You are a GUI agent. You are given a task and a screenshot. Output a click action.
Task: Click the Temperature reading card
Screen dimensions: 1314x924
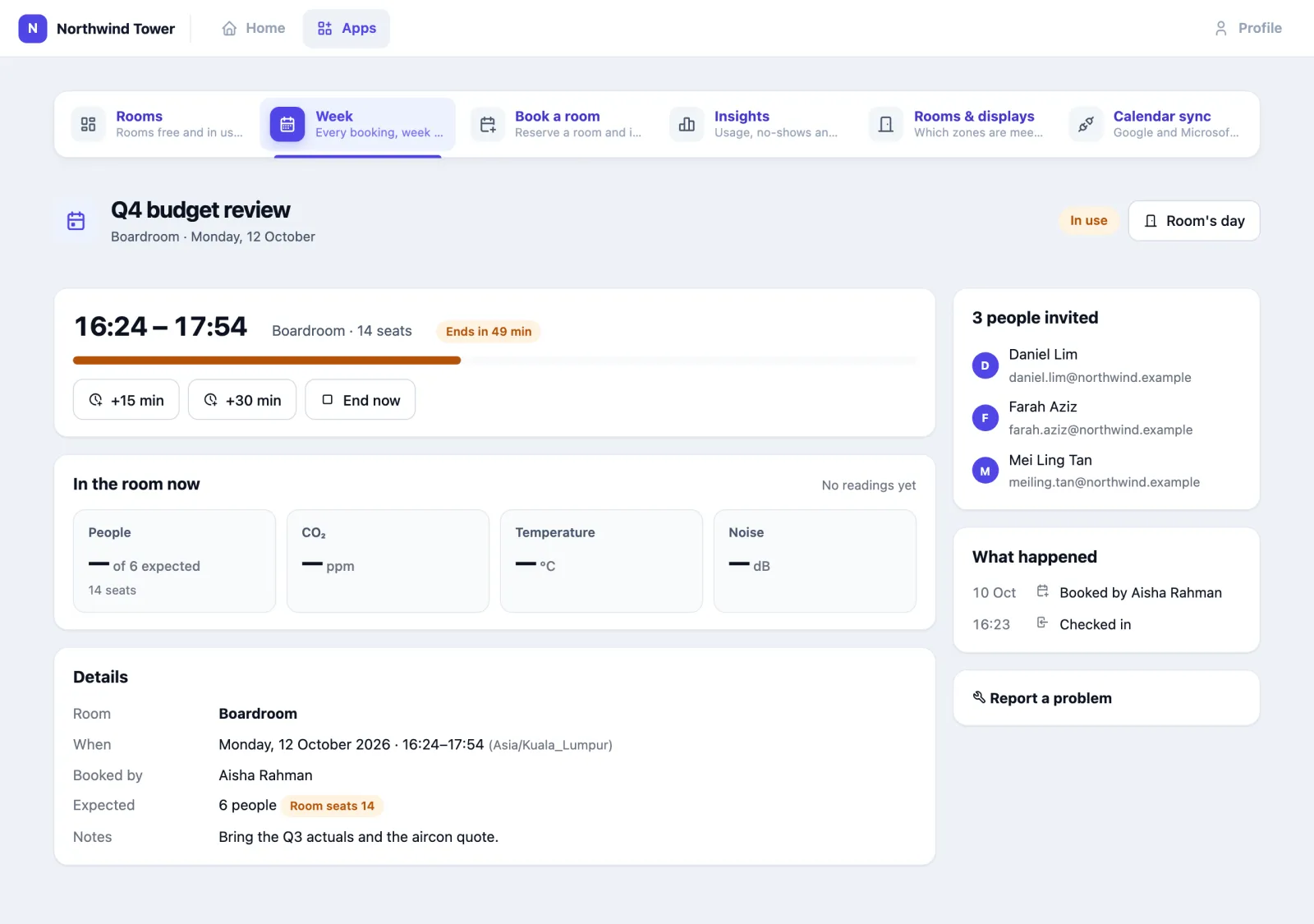[x=601, y=561]
